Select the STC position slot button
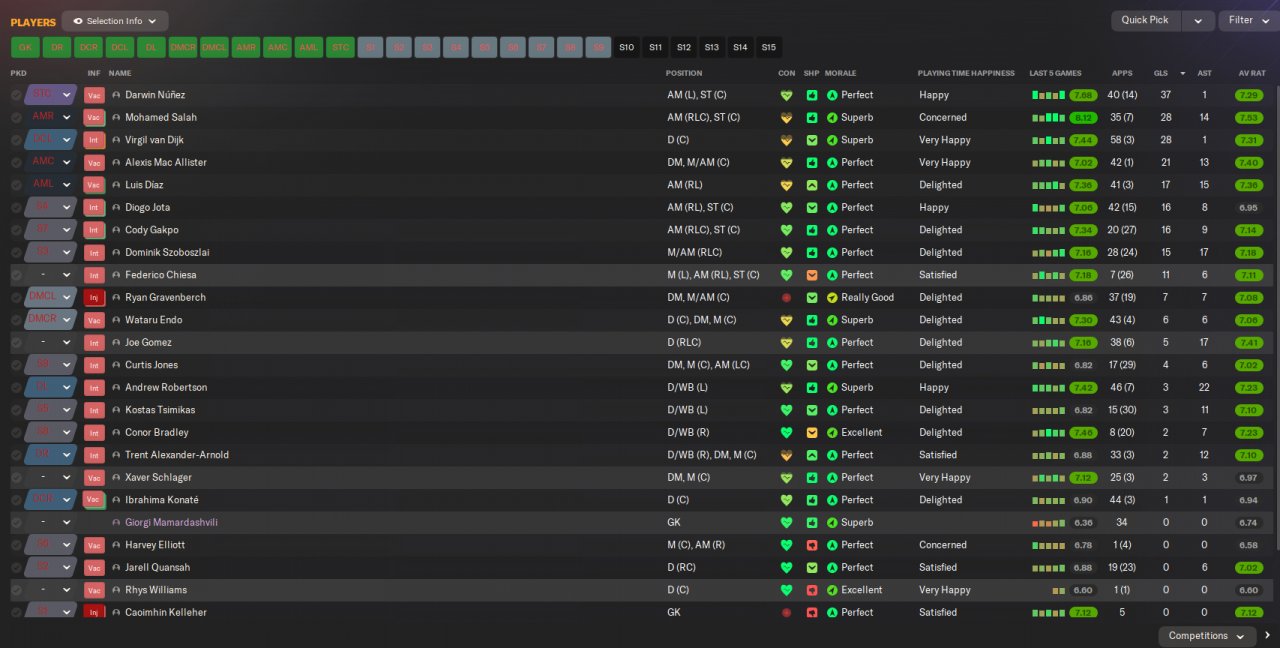Viewport: 1280px width, 648px height. 340,47
